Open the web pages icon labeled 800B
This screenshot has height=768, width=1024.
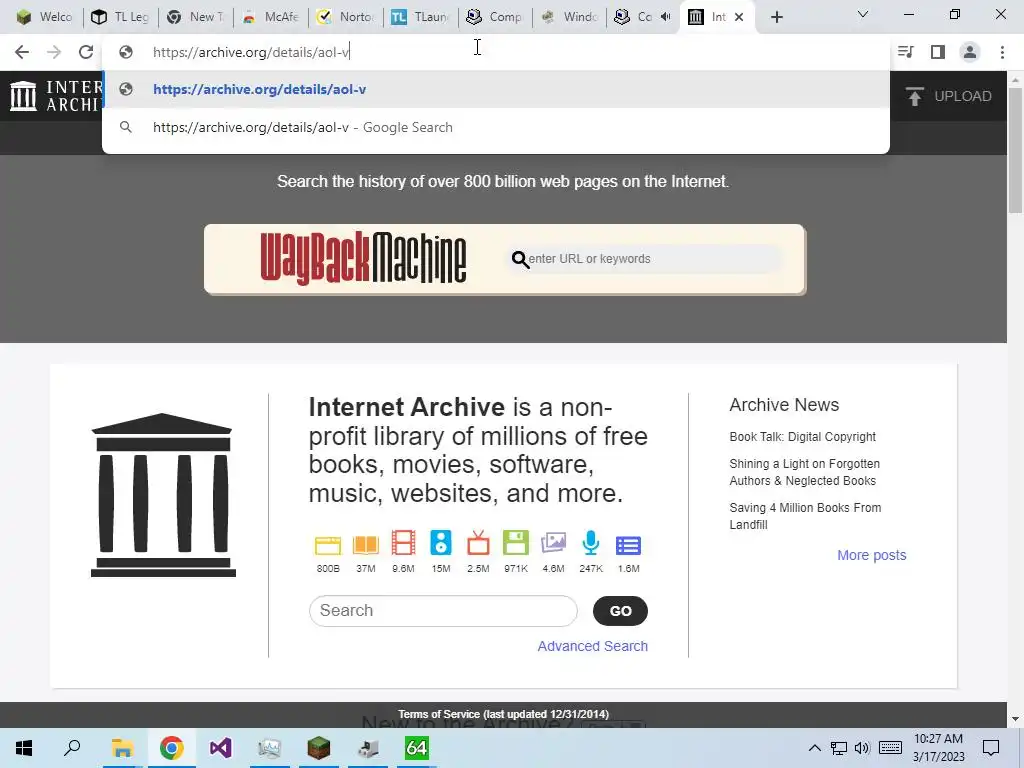click(x=328, y=545)
